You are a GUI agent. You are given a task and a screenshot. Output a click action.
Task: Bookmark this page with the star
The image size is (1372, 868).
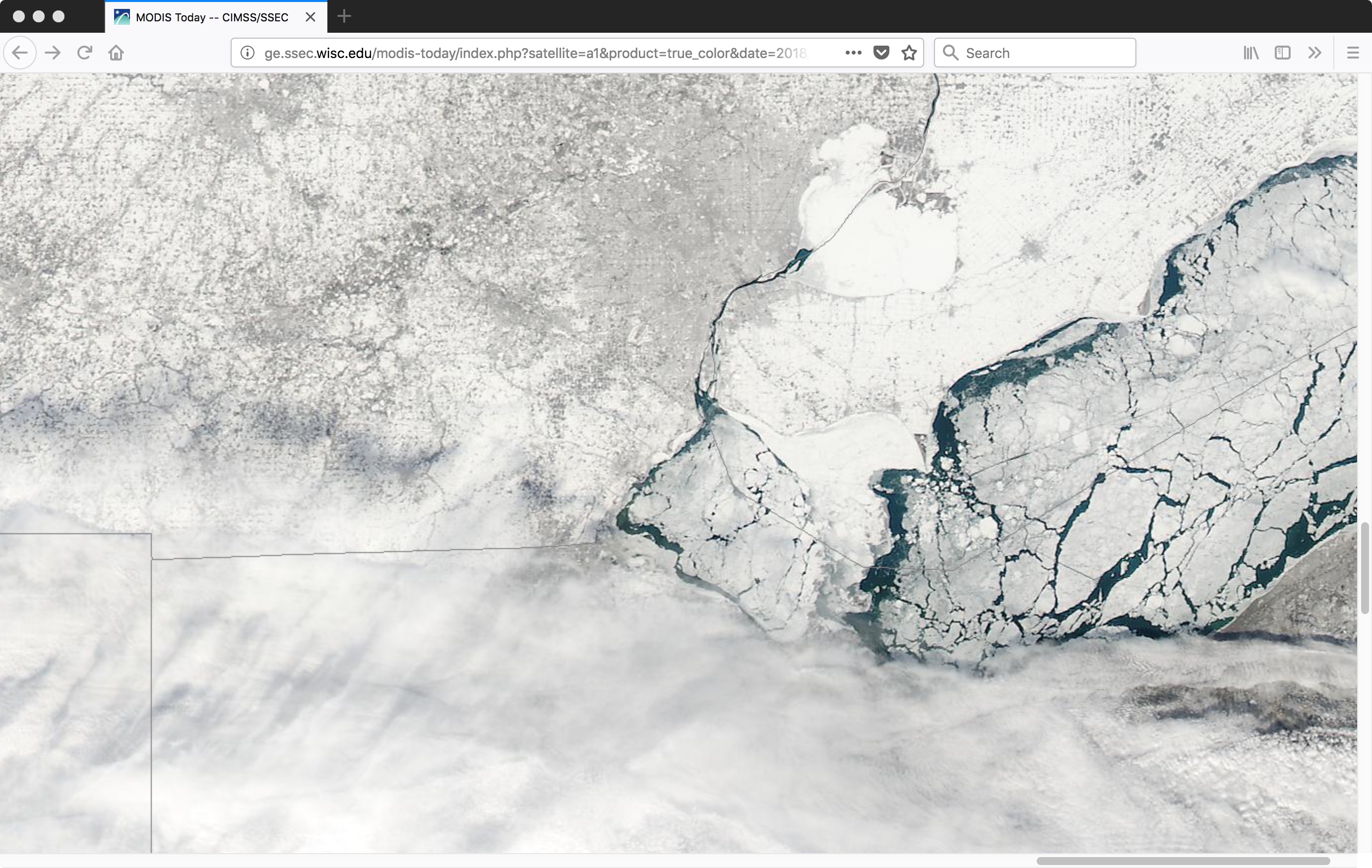tap(909, 53)
